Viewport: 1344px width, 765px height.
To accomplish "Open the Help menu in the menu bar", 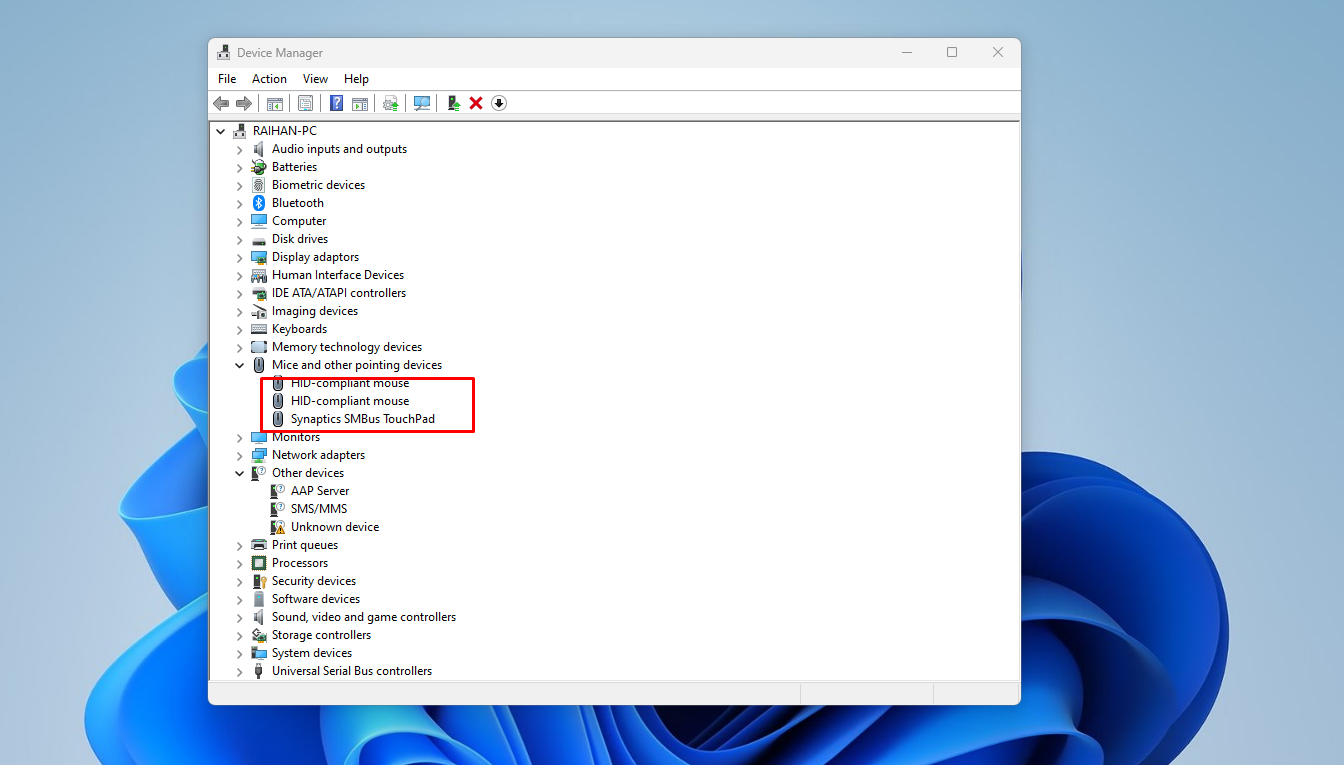I will tap(357, 79).
